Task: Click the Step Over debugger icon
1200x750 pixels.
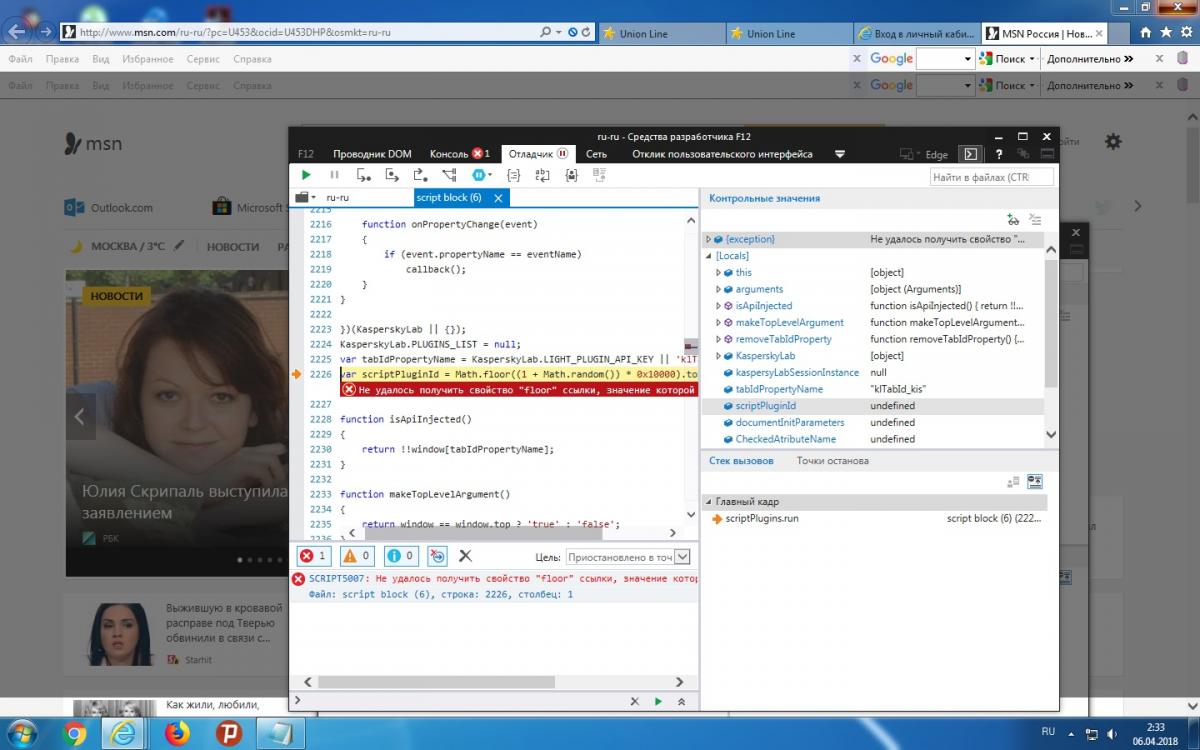Action: (x=392, y=175)
